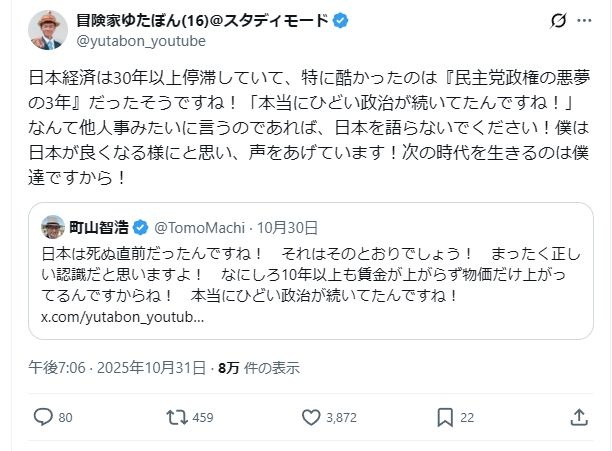Click verified badge next to 町山智浩

pyautogui.click(x=142, y=226)
